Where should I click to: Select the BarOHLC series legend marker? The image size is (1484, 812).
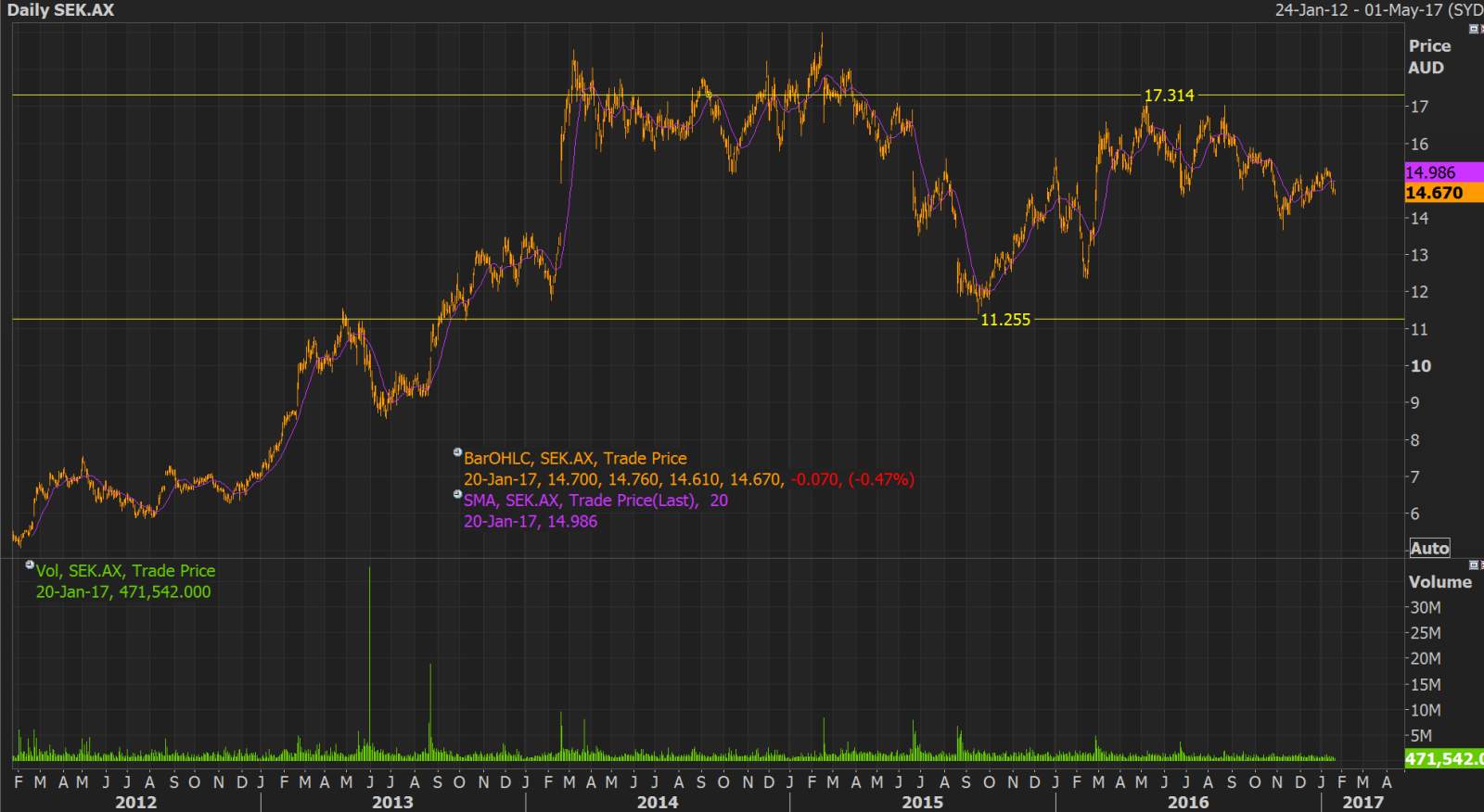point(457,452)
